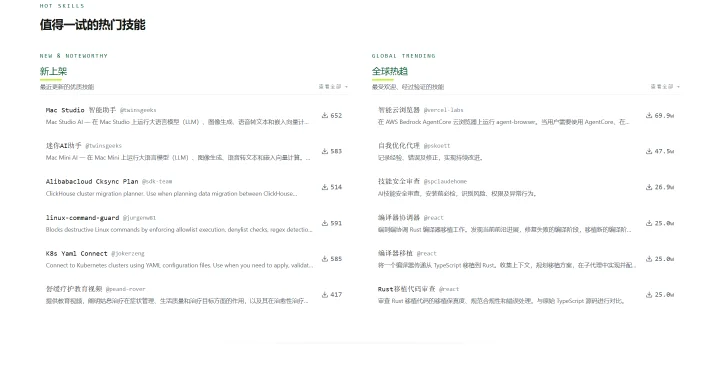The height and width of the screenshot is (374, 720).
Task: Open the linux-command-guard skill
Action: tap(82, 217)
